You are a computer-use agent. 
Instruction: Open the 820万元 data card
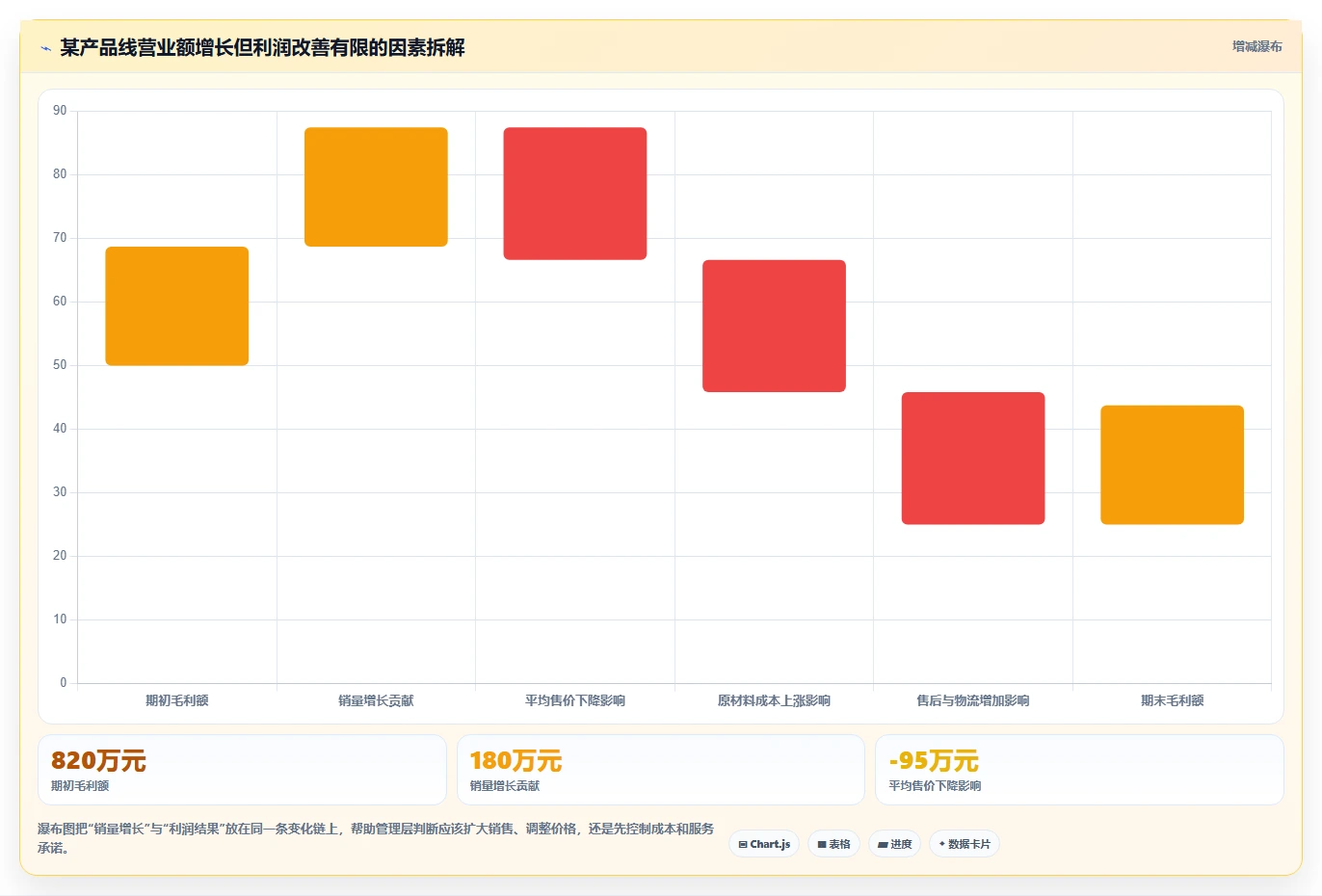242,770
